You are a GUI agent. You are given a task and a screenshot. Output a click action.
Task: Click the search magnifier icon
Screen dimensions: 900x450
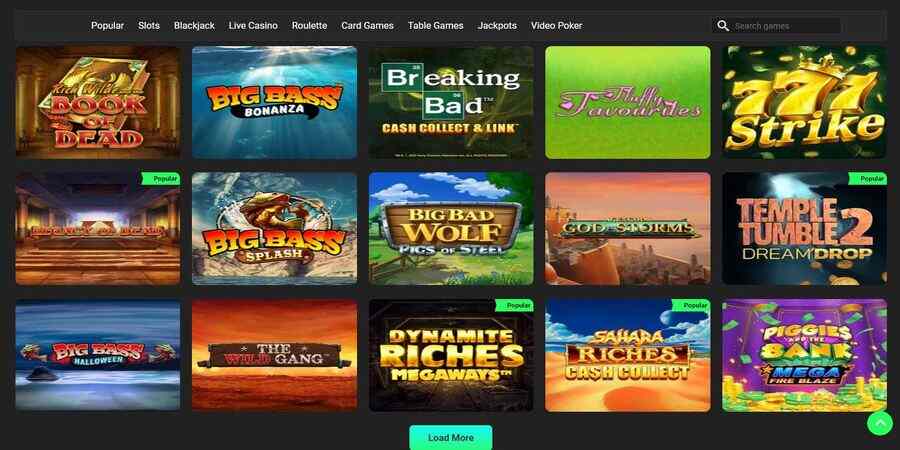(x=723, y=26)
